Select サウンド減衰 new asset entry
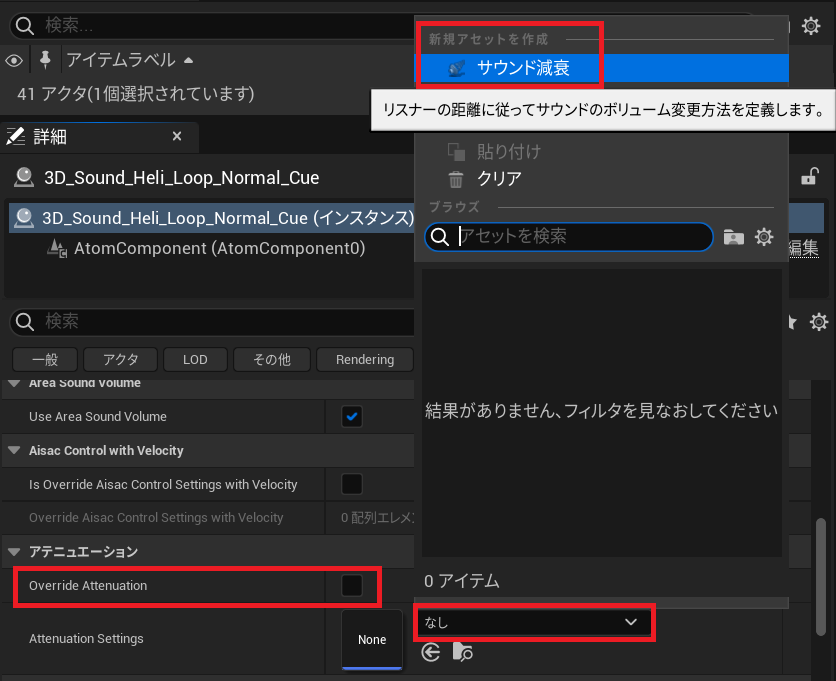Viewport: 836px width, 681px height. click(601, 68)
